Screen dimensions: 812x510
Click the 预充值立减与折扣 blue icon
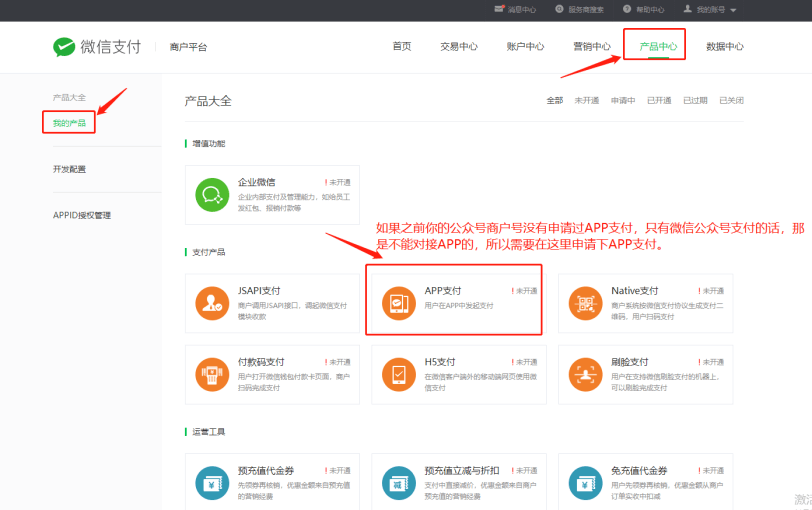[399, 483]
